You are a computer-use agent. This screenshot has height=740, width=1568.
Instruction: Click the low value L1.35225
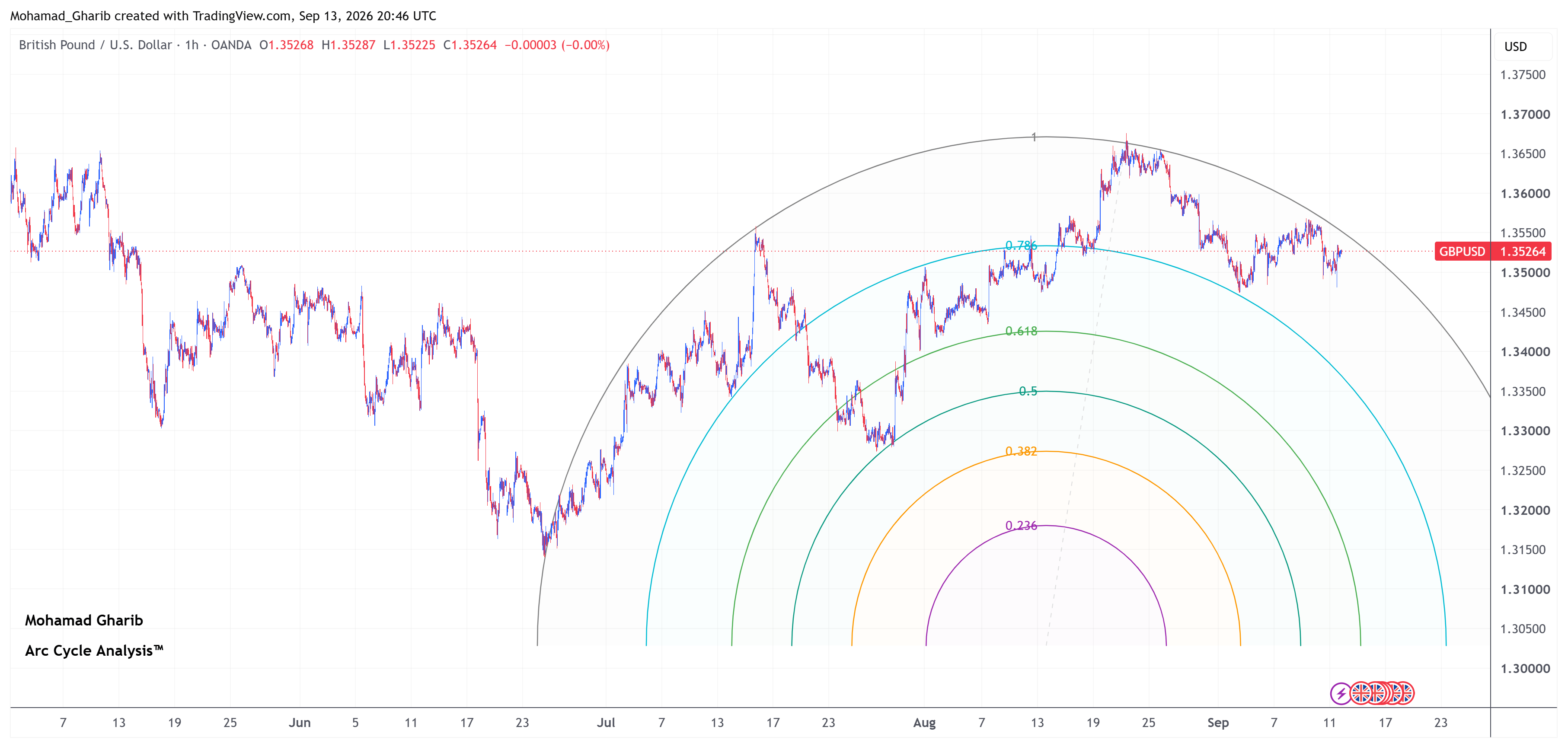click(409, 45)
